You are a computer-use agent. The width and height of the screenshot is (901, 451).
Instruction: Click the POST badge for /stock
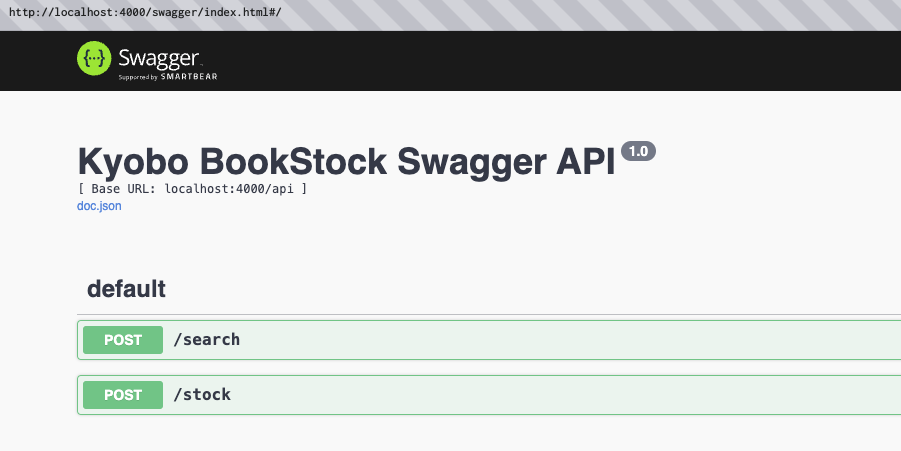pos(123,395)
